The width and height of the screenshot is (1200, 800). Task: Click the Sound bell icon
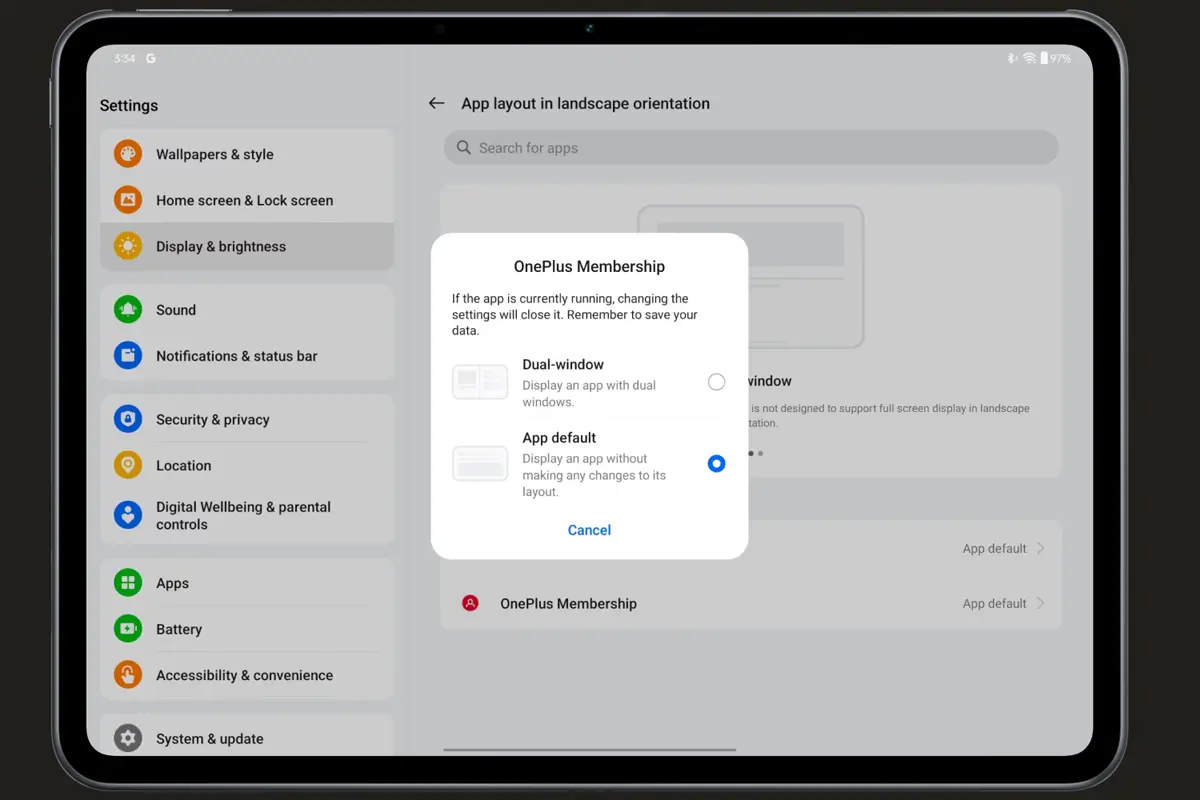point(128,310)
